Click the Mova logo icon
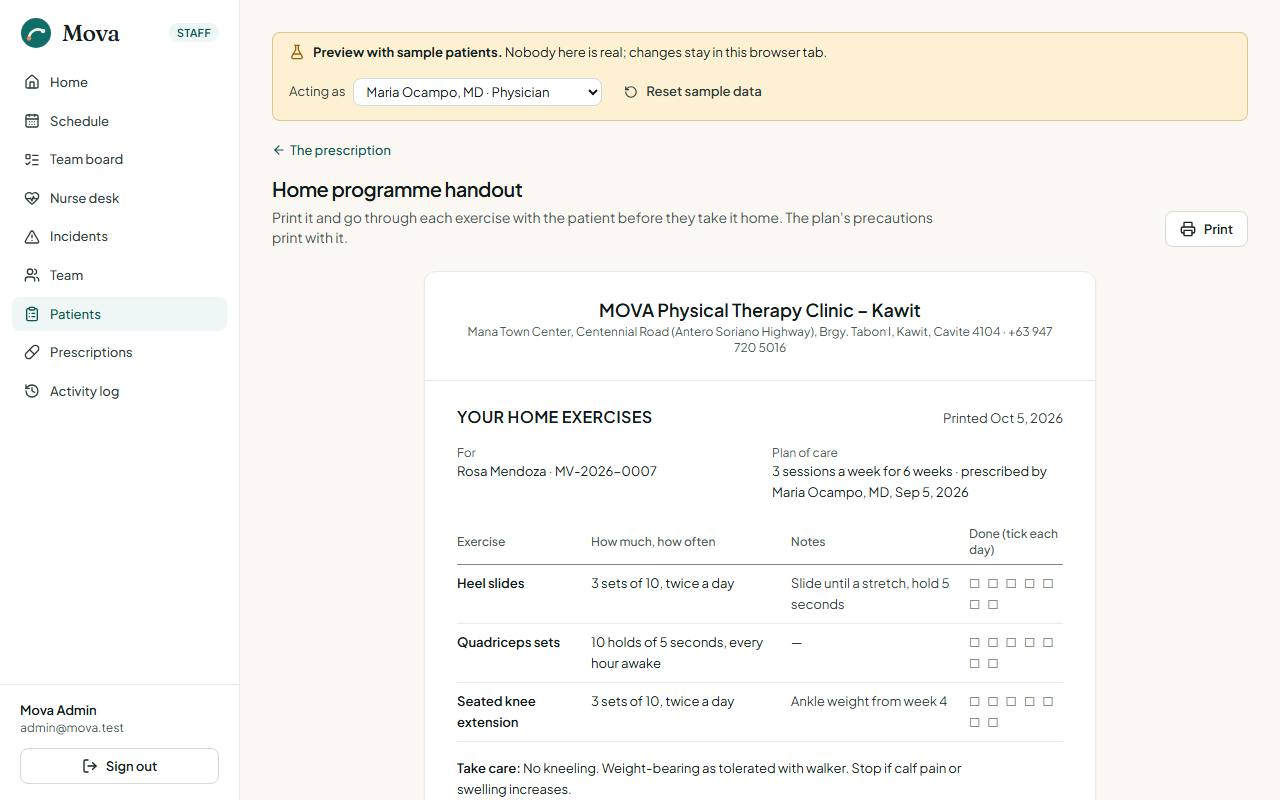The image size is (1280, 800). [37, 33]
